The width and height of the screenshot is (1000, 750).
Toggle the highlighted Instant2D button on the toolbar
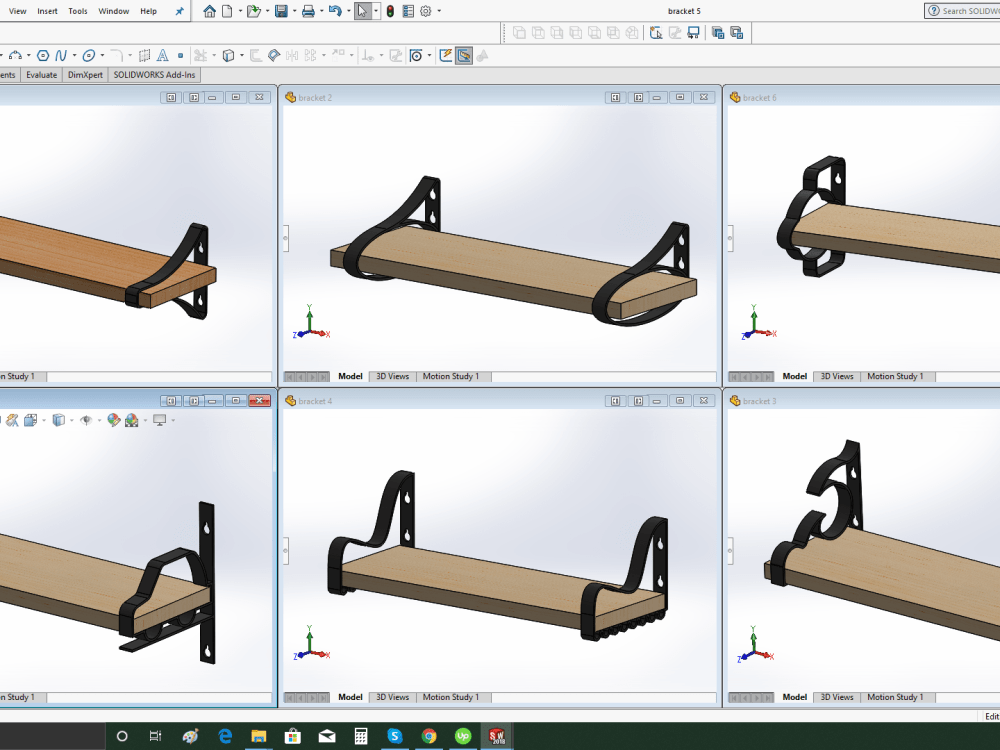pyautogui.click(x=463, y=55)
